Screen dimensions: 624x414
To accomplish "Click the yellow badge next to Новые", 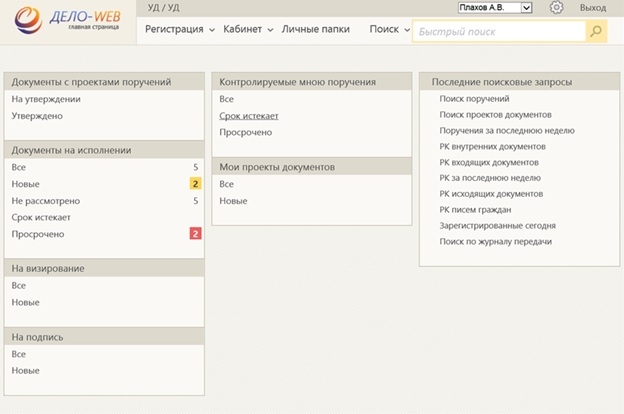I will click(x=195, y=184).
